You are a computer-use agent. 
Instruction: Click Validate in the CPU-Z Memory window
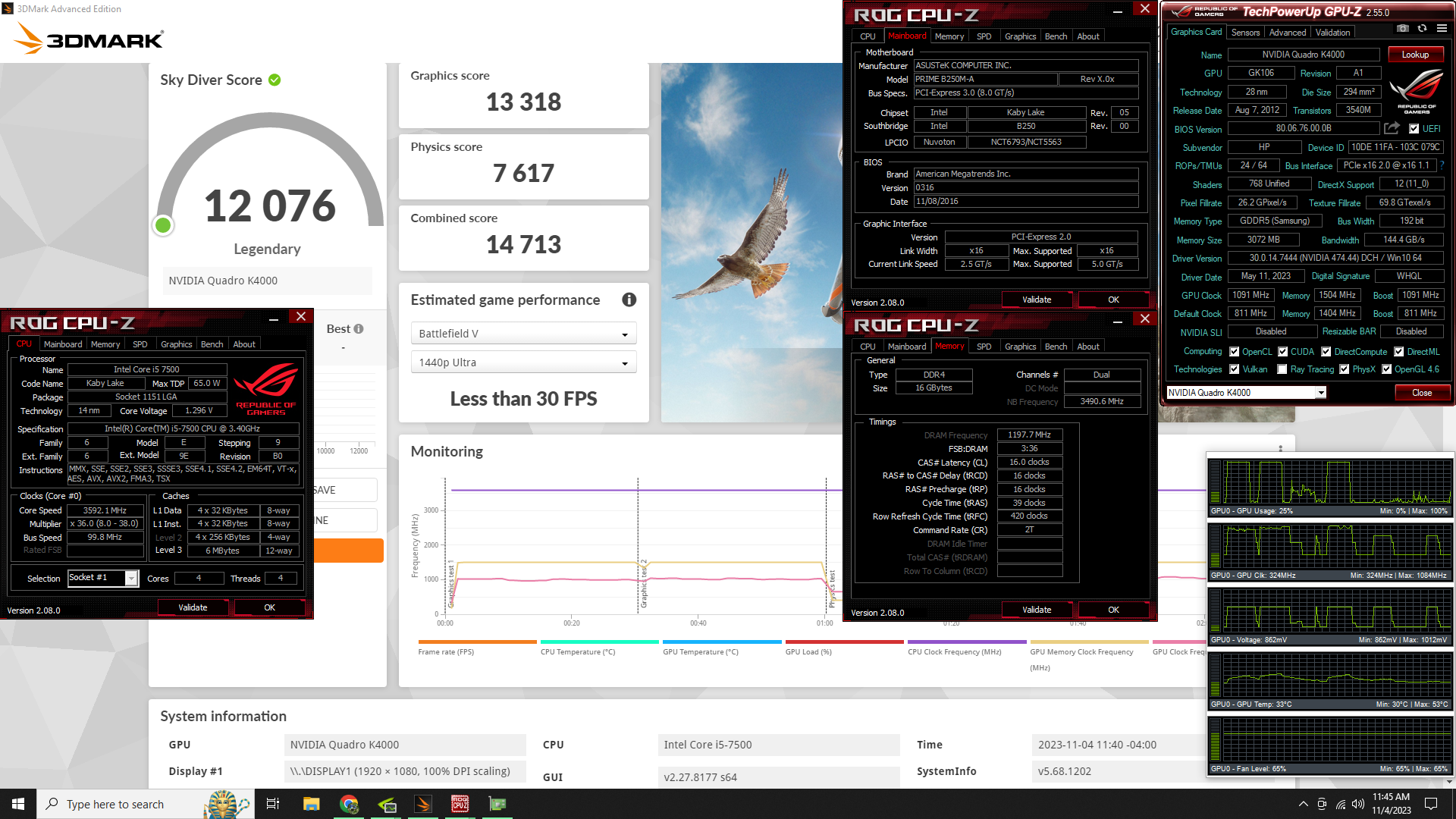(x=1037, y=610)
